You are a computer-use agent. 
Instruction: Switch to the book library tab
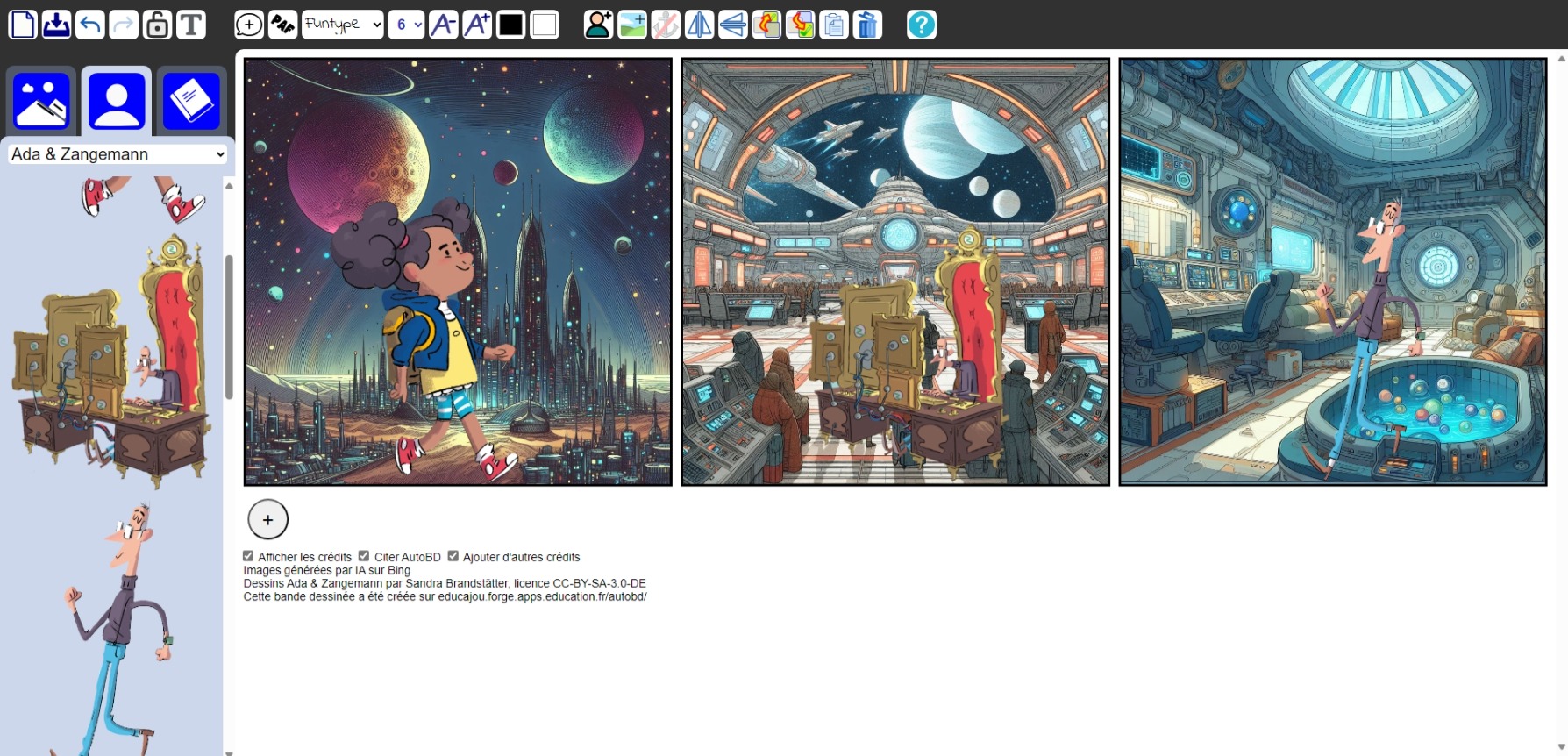191,102
